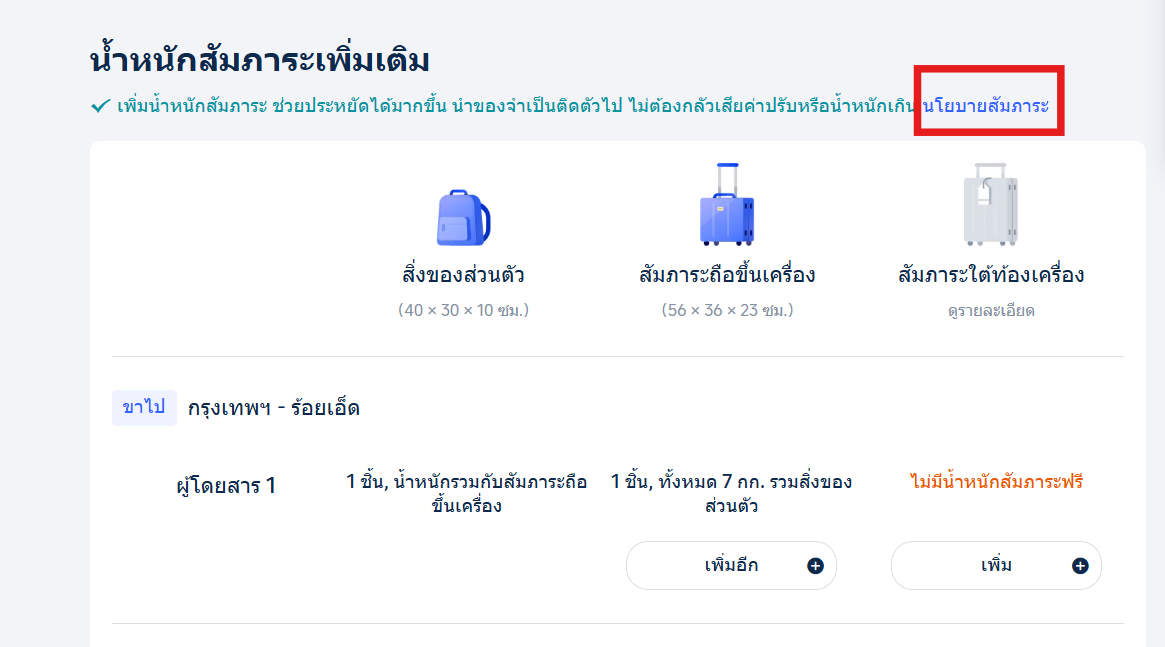Click the plus icon inside the เพิ่ม button
1165x647 pixels.
[x=1078, y=565]
